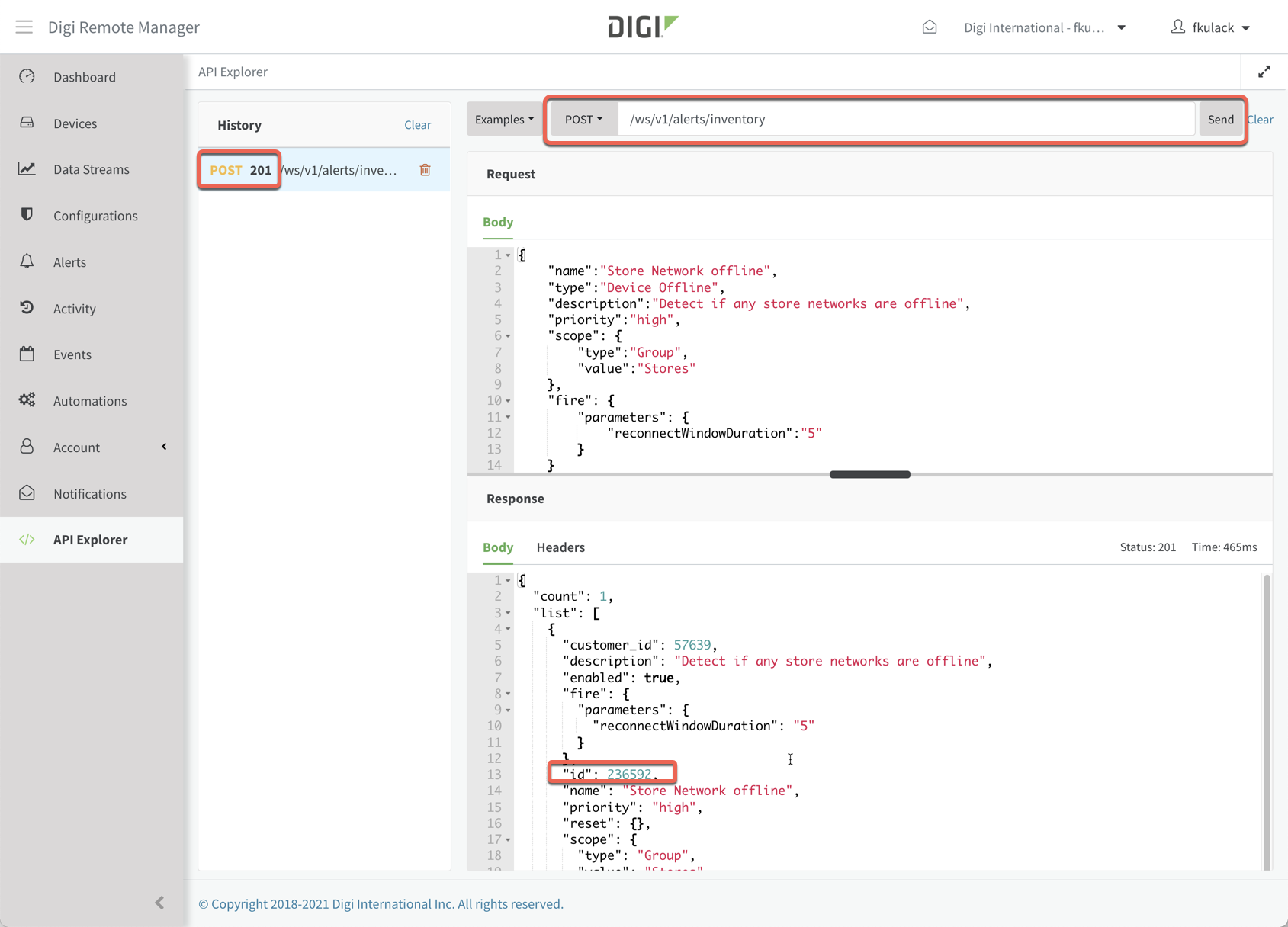Open the Examples dropdown
The image size is (1288, 927).
point(503,119)
